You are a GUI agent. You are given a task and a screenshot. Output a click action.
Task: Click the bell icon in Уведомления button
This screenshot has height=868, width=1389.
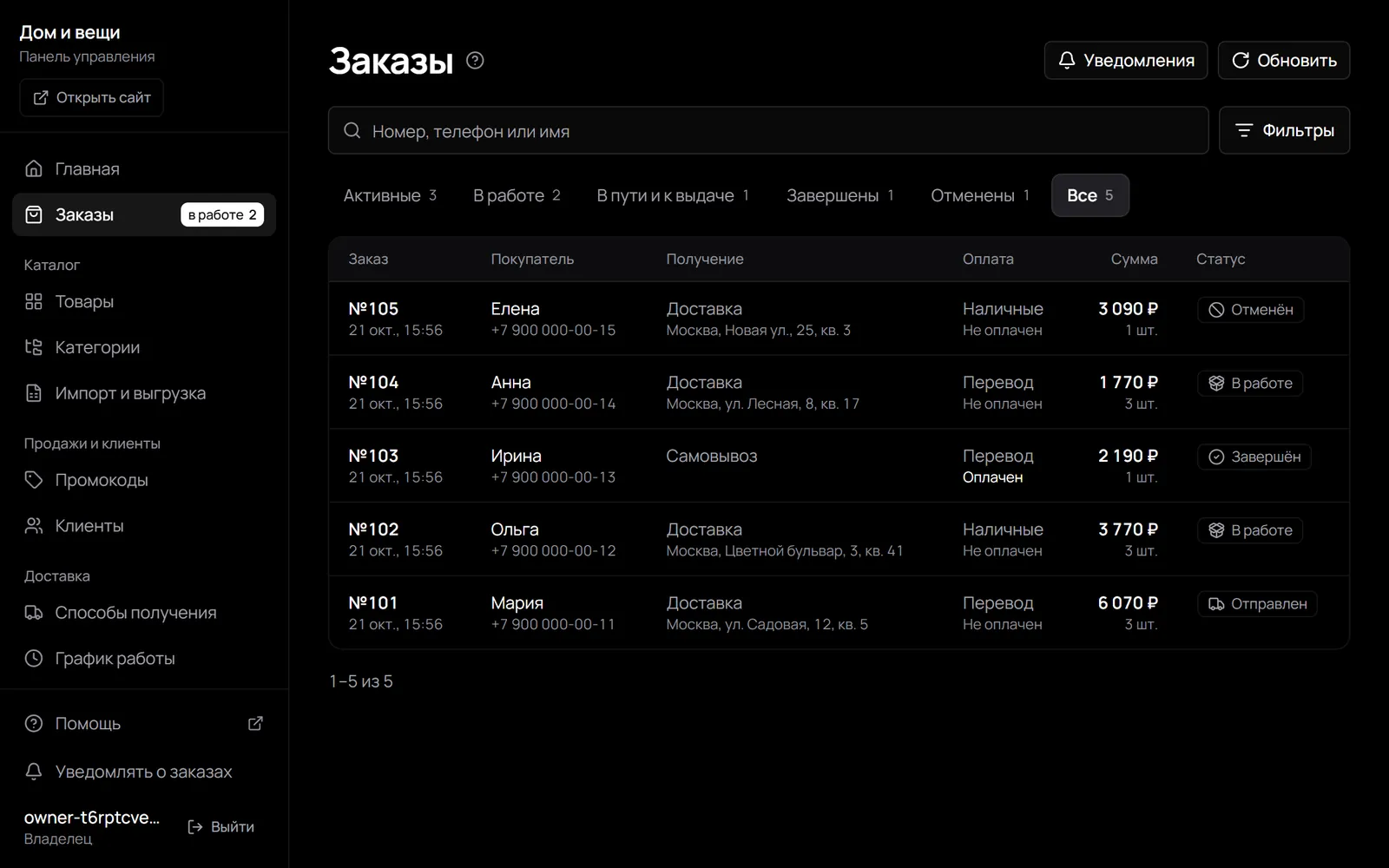pyautogui.click(x=1067, y=60)
